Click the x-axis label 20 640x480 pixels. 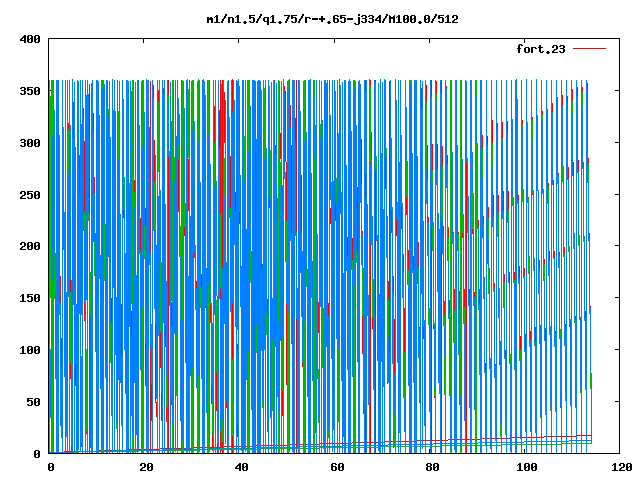coord(146,467)
